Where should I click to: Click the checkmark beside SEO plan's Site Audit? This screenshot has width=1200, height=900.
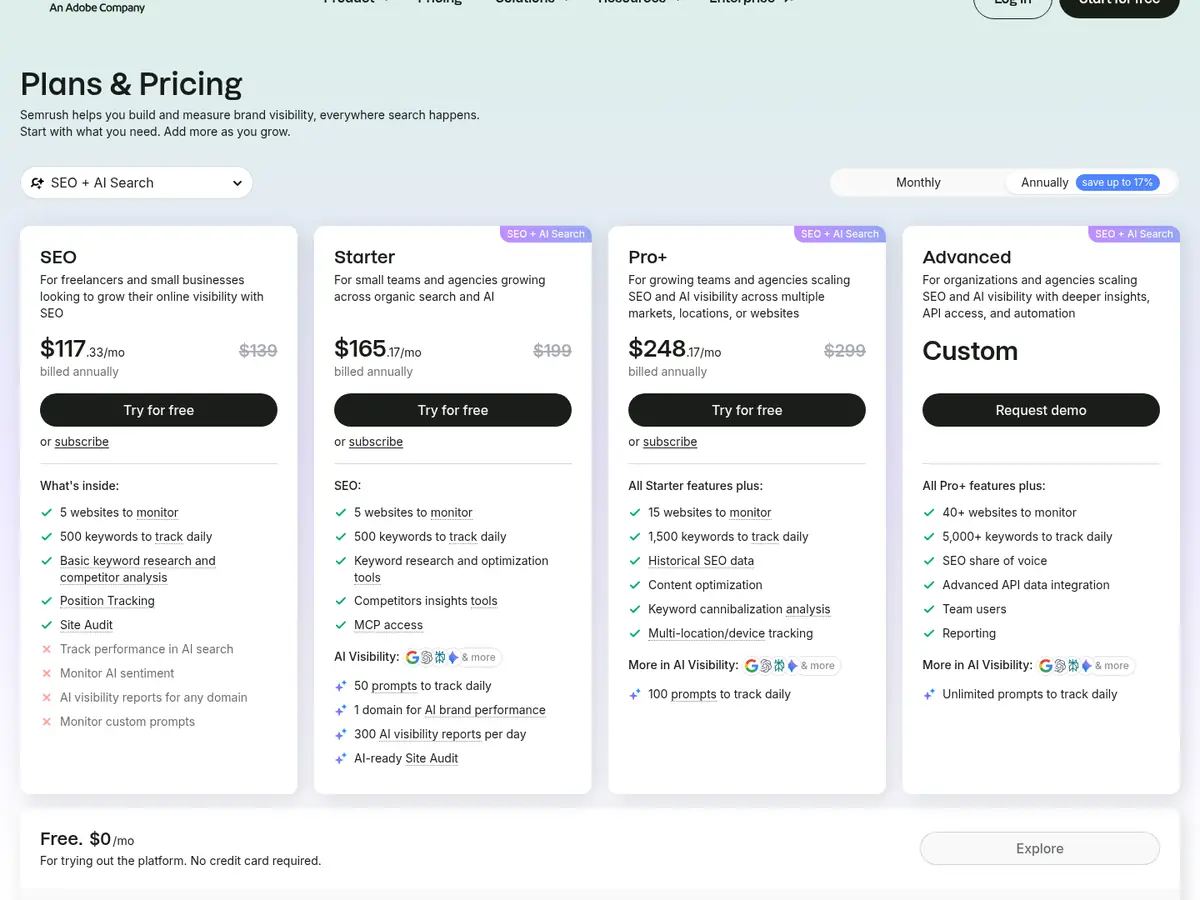click(46, 625)
